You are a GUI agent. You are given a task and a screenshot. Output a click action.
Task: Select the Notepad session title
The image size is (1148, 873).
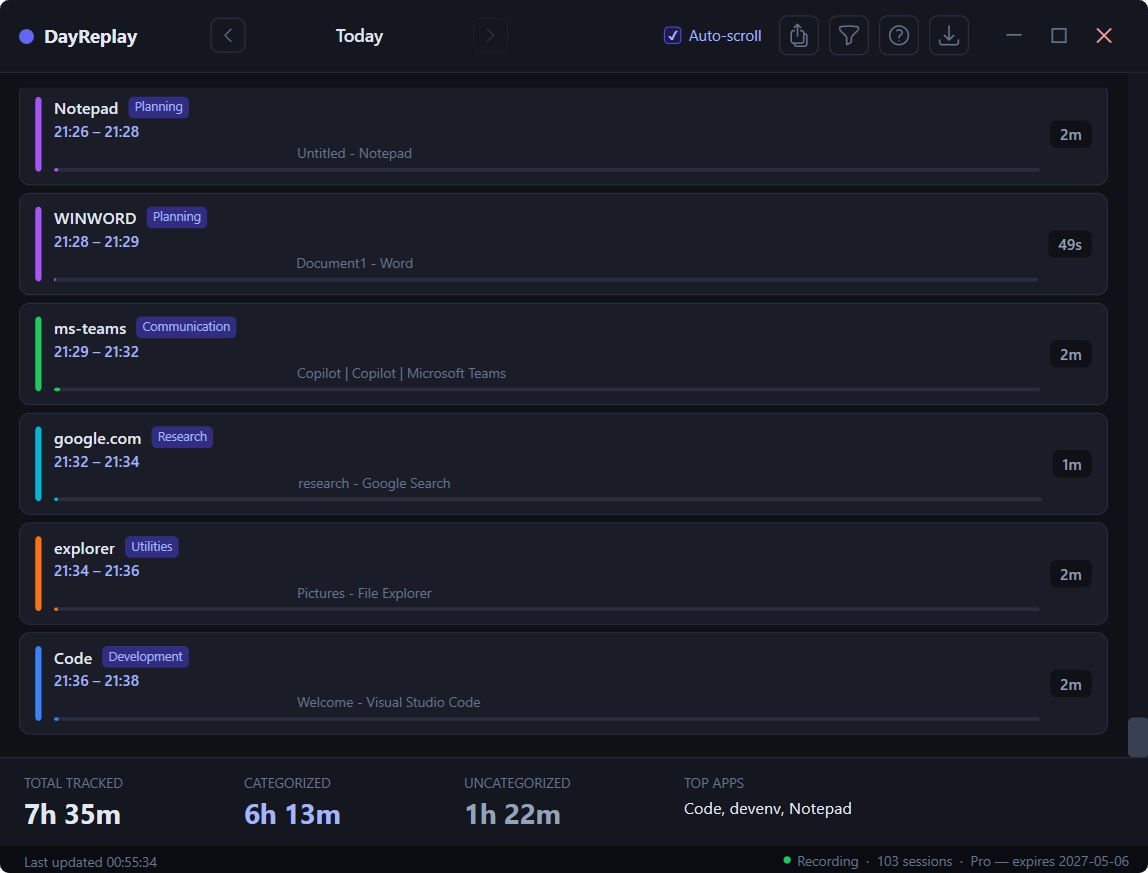point(86,108)
